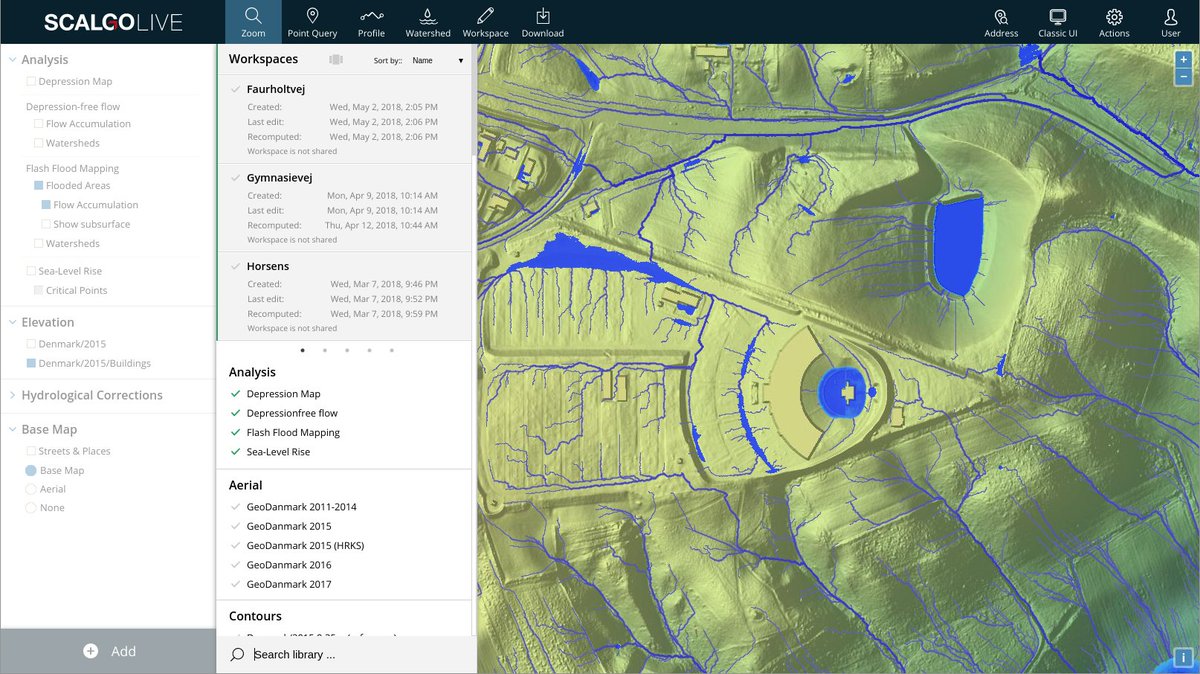Click the plus icon on the Add bar
Image resolution: width=1200 pixels, height=674 pixels.
click(x=90, y=651)
